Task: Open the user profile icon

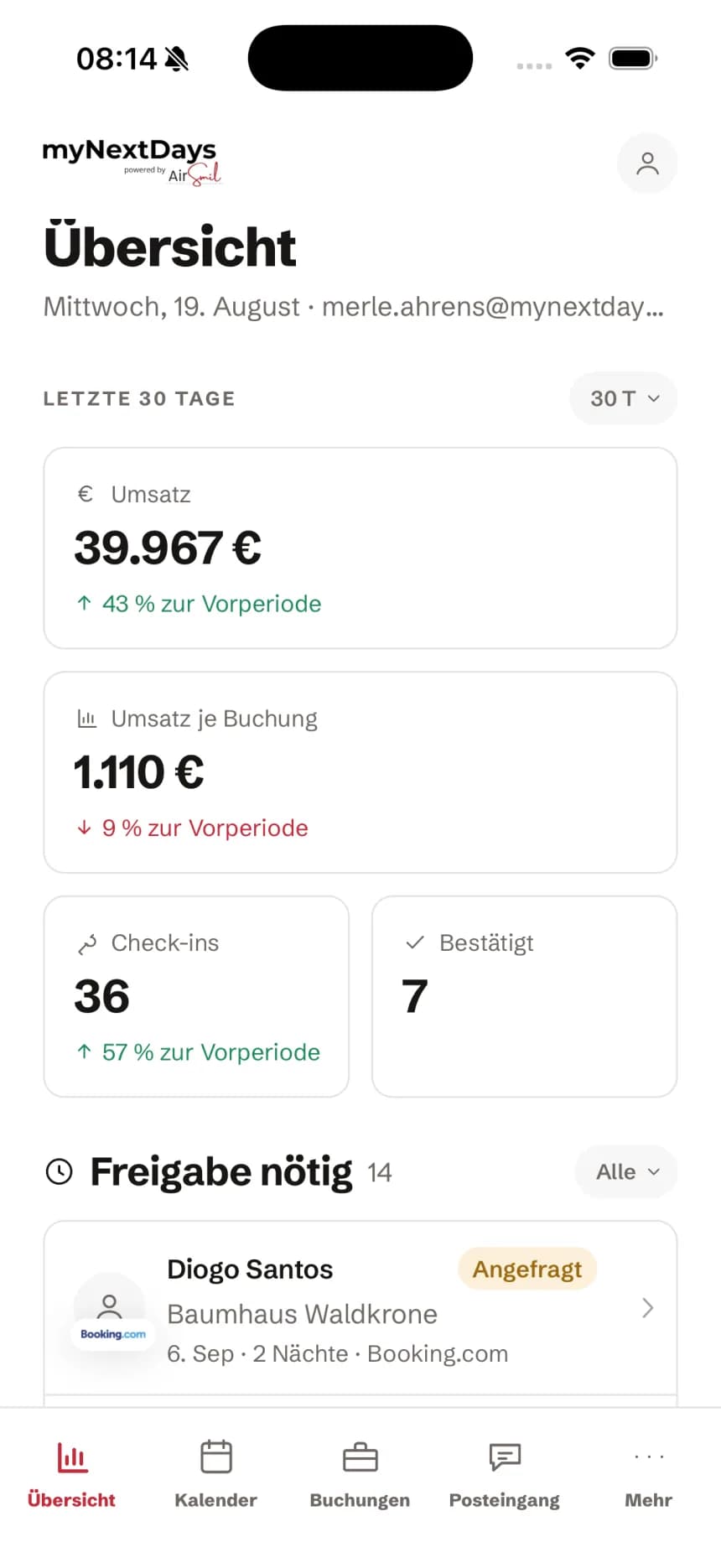Action: pyautogui.click(x=647, y=163)
